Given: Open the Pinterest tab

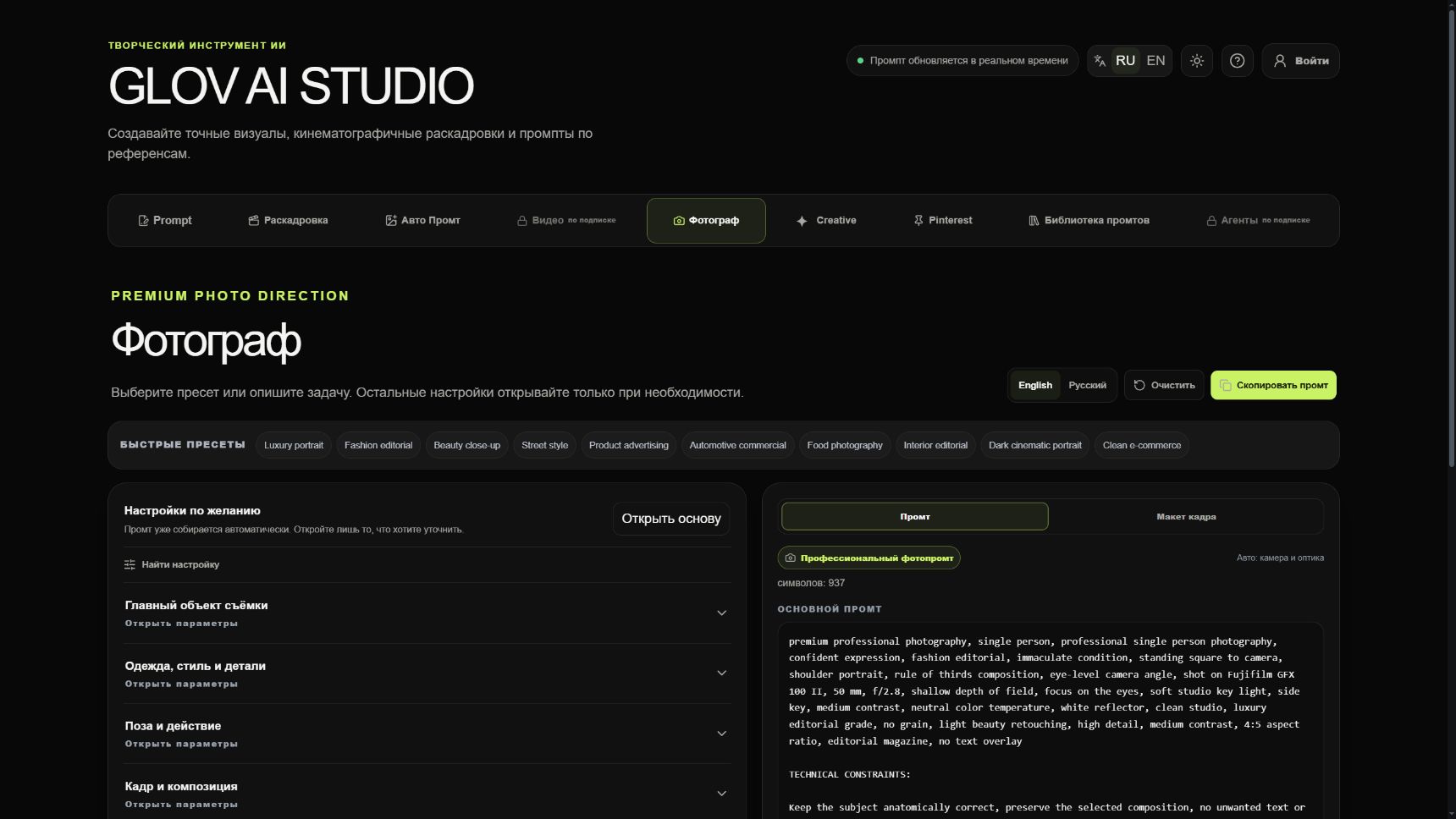Looking at the screenshot, I should tap(943, 220).
